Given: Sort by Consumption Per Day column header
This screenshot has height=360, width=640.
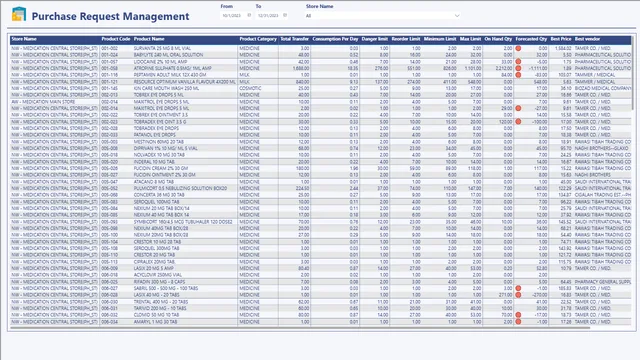Looking at the screenshot, I should (x=335, y=39).
